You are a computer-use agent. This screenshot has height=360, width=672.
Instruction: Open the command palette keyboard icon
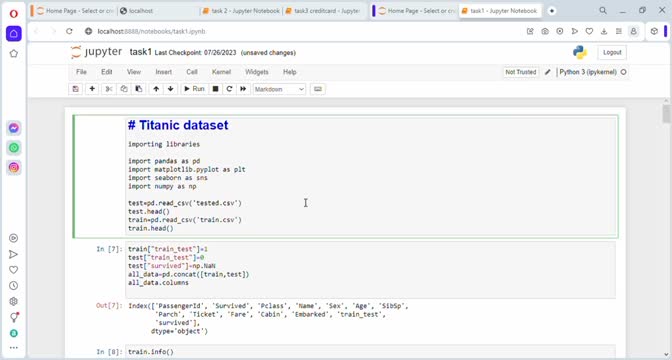point(318,89)
